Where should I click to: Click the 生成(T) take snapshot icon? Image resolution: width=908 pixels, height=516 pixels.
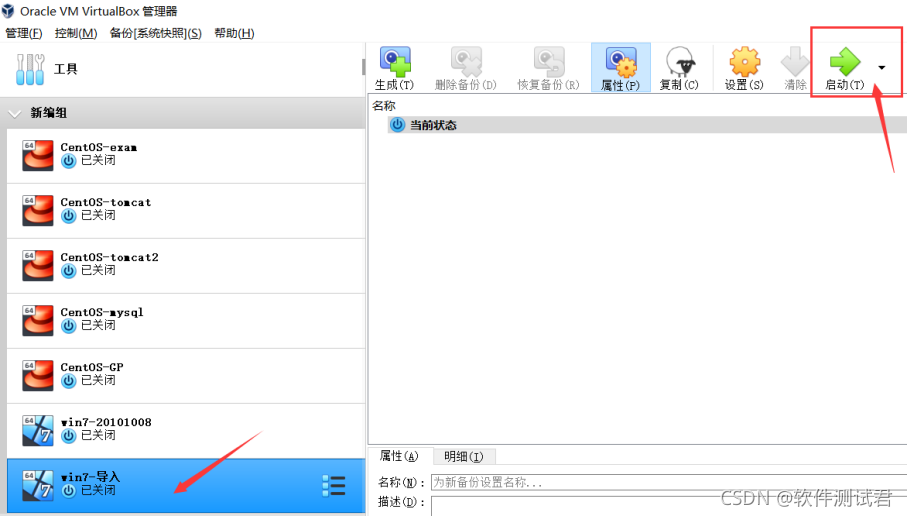[x=395, y=61]
